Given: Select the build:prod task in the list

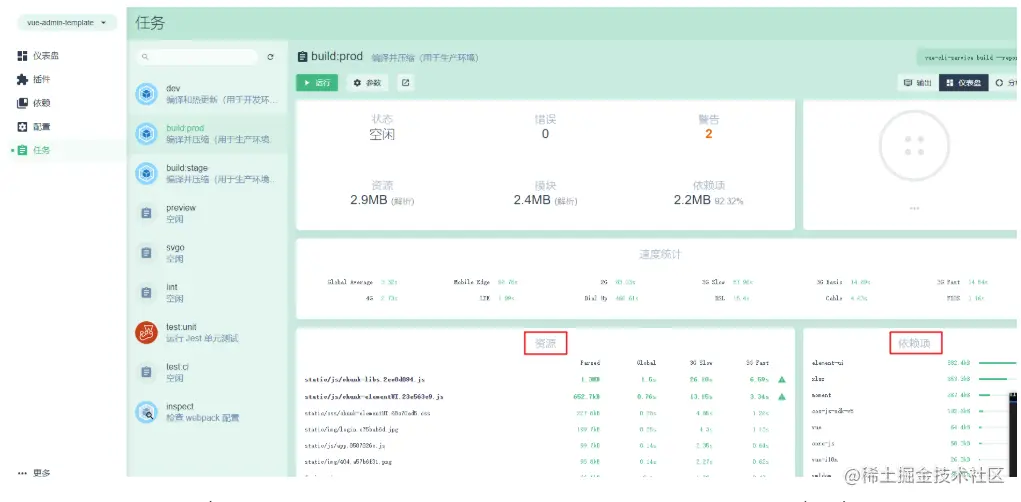Looking at the screenshot, I should click(208, 133).
